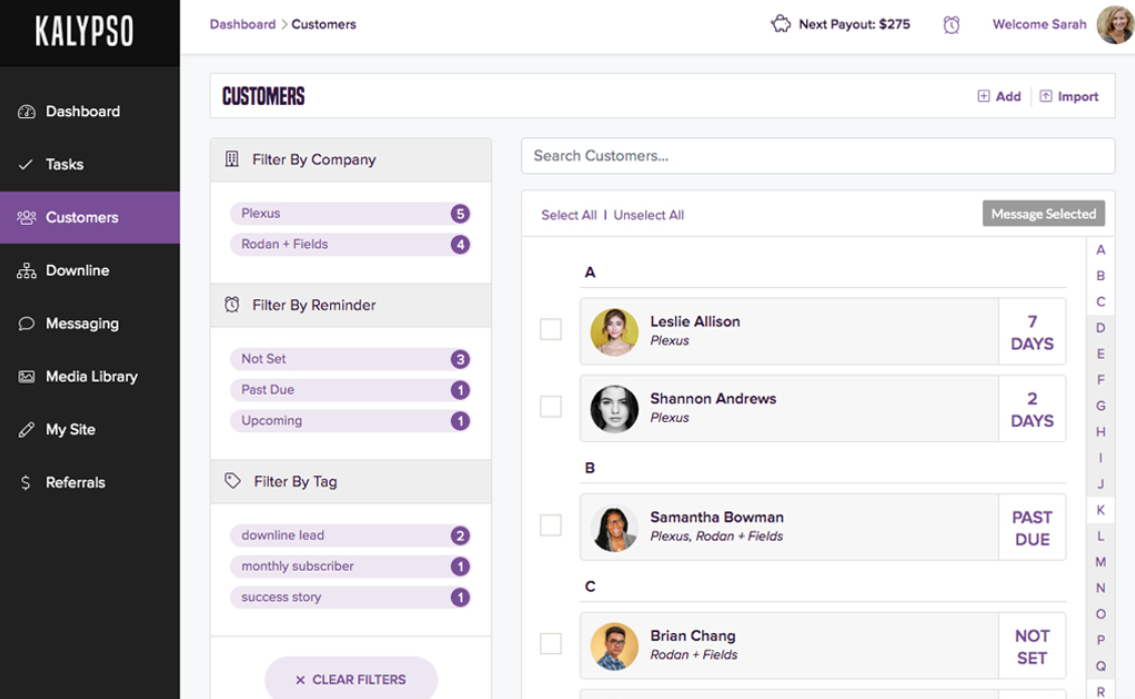
Task: Click the My Site pencil icon
Action: [x=27, y=430]
